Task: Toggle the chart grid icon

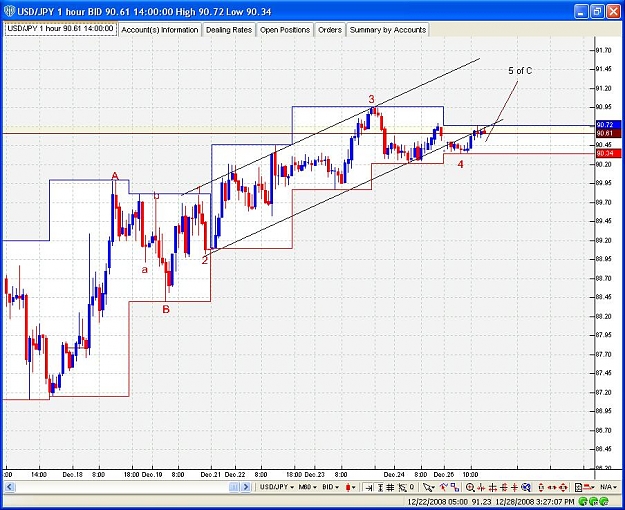Action: click(390, 487)
